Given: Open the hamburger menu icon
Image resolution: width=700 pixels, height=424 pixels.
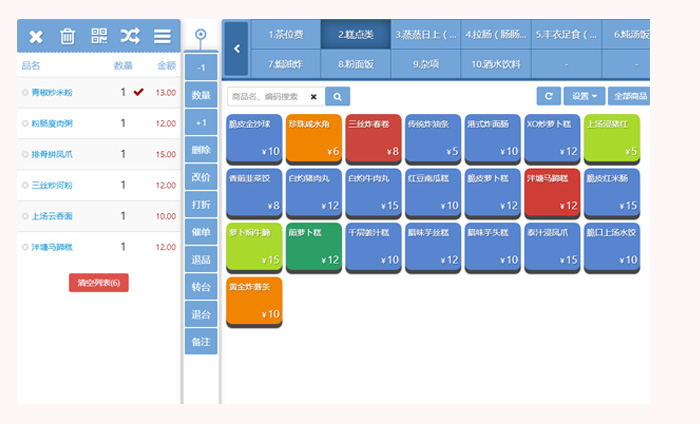Looking at the screenshot, I should tap(162, 36).
